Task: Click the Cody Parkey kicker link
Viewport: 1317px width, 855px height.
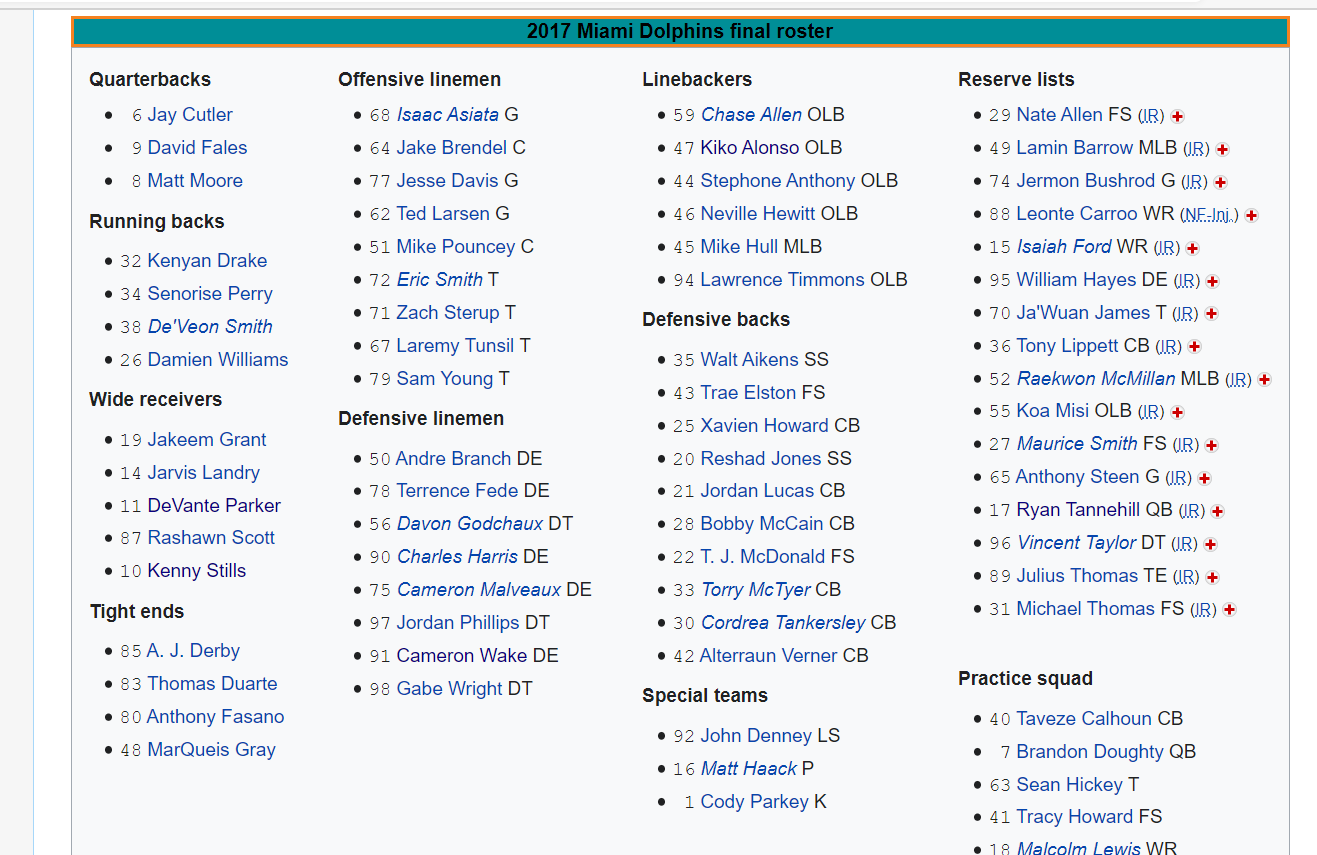Action: tap(754, 802)
